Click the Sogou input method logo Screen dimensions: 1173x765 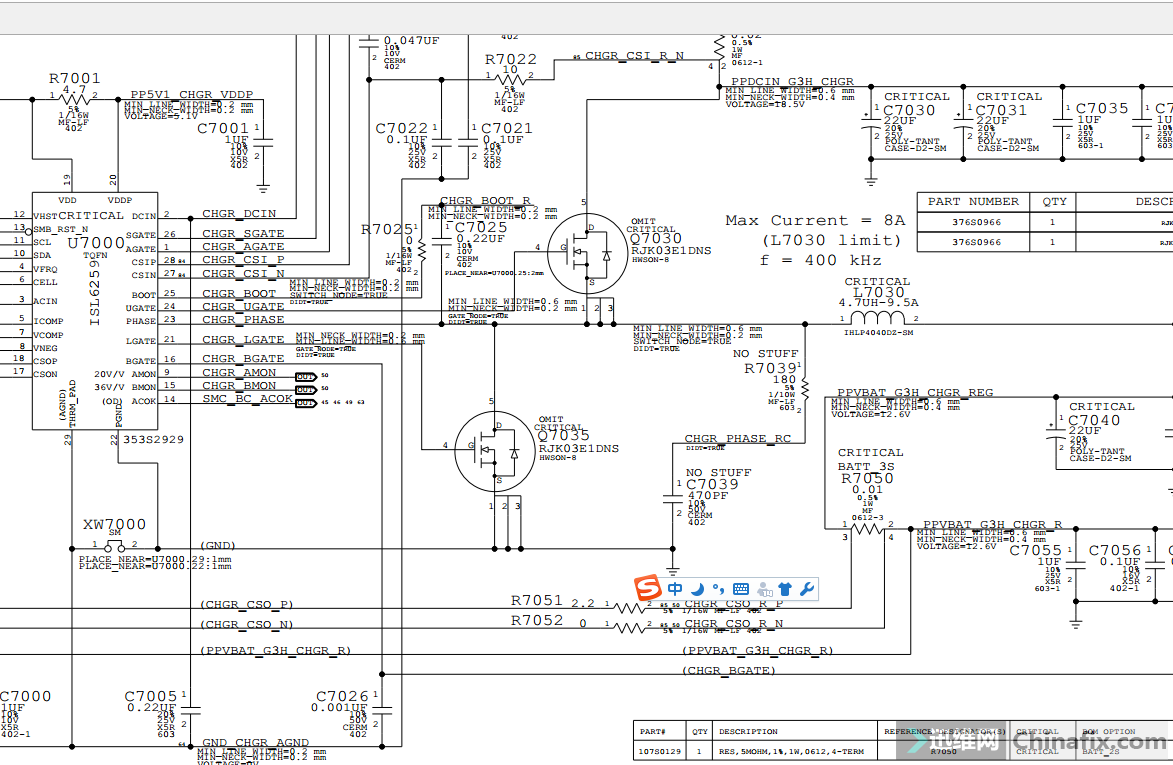[648, 589]
